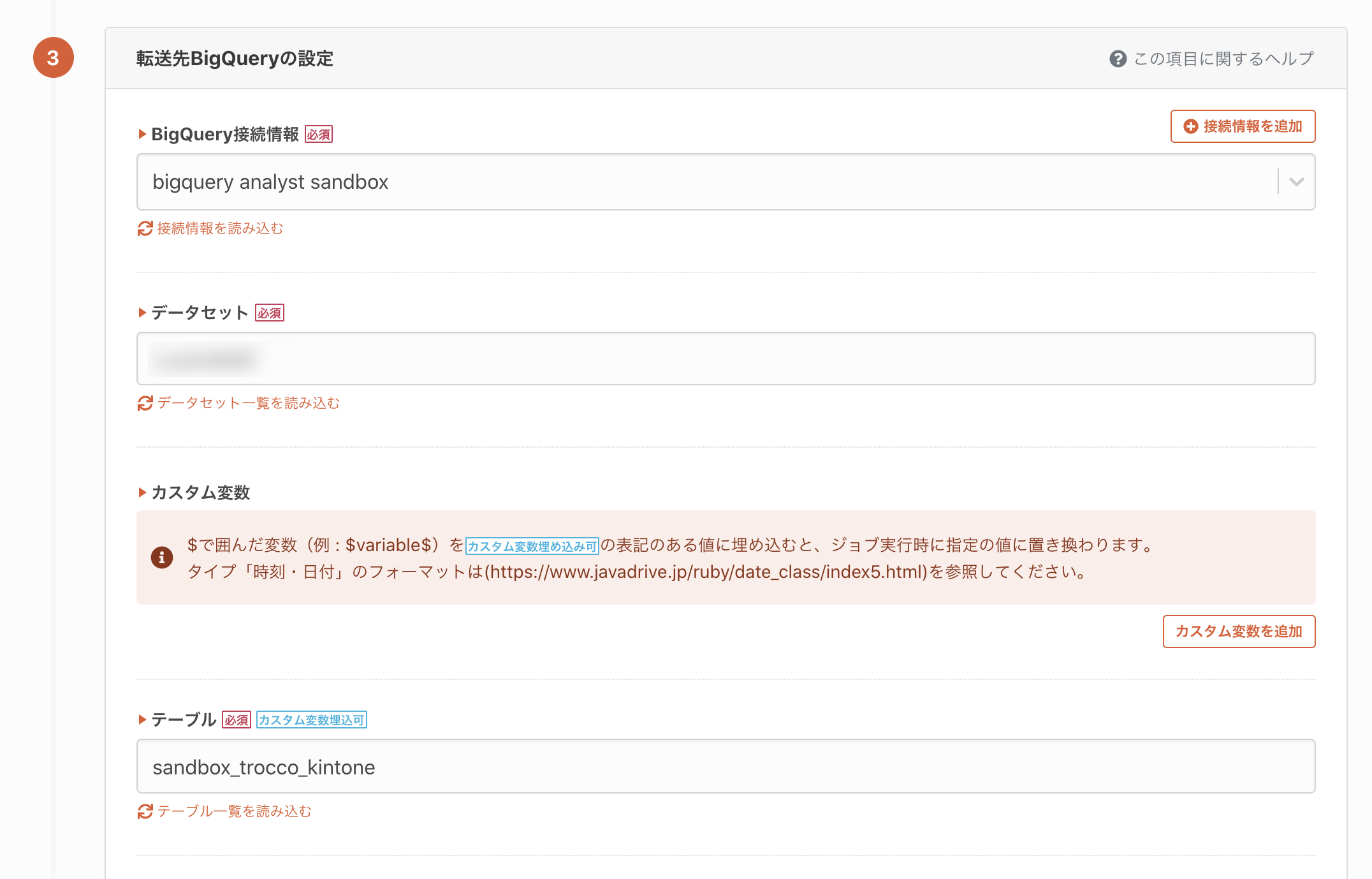
Task: Click refresh icon beside テーブル一覧を読み込む
Action: (145, 811)
